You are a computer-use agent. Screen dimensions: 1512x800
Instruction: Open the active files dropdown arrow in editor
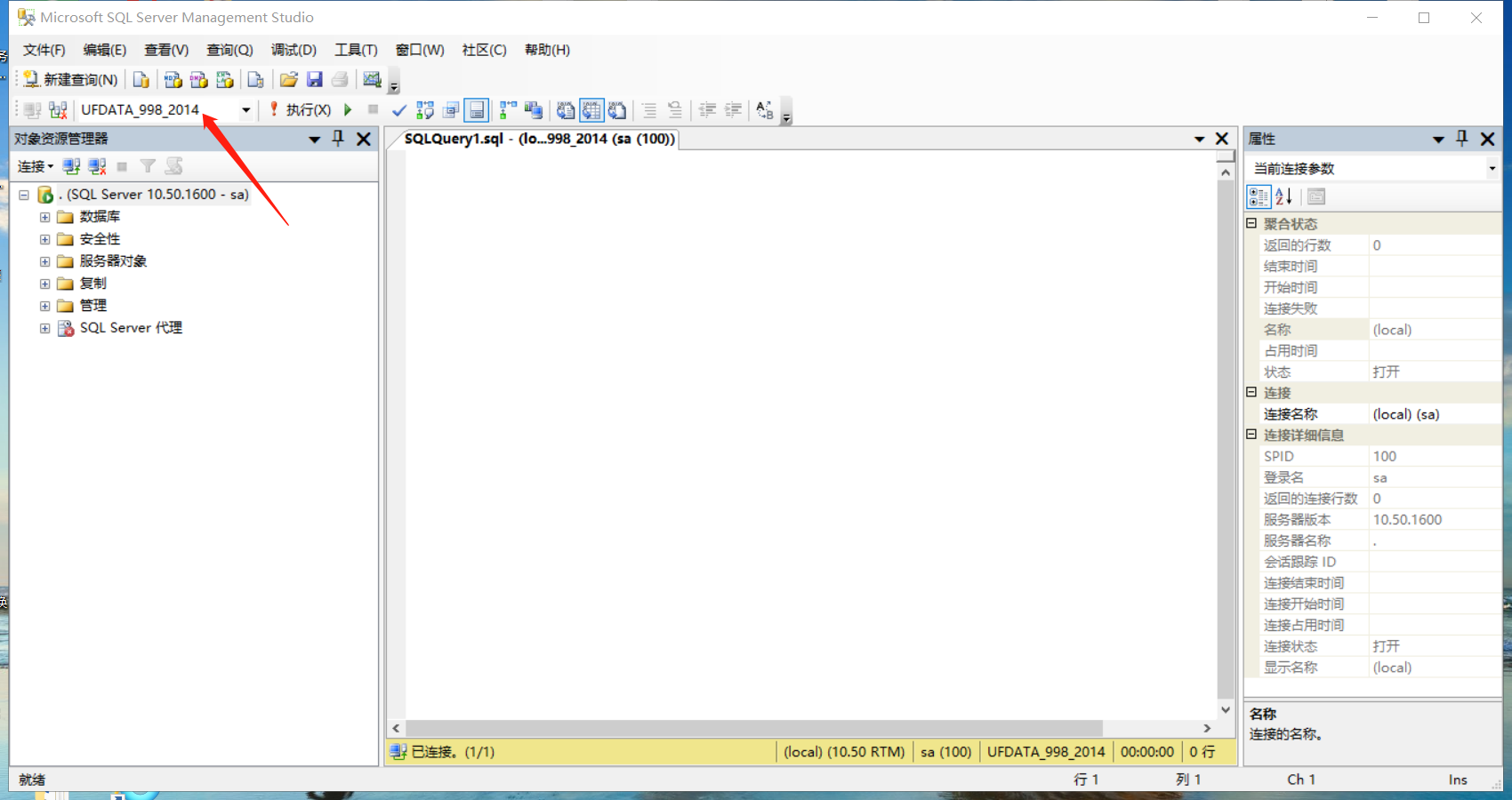click(1199, 140)
